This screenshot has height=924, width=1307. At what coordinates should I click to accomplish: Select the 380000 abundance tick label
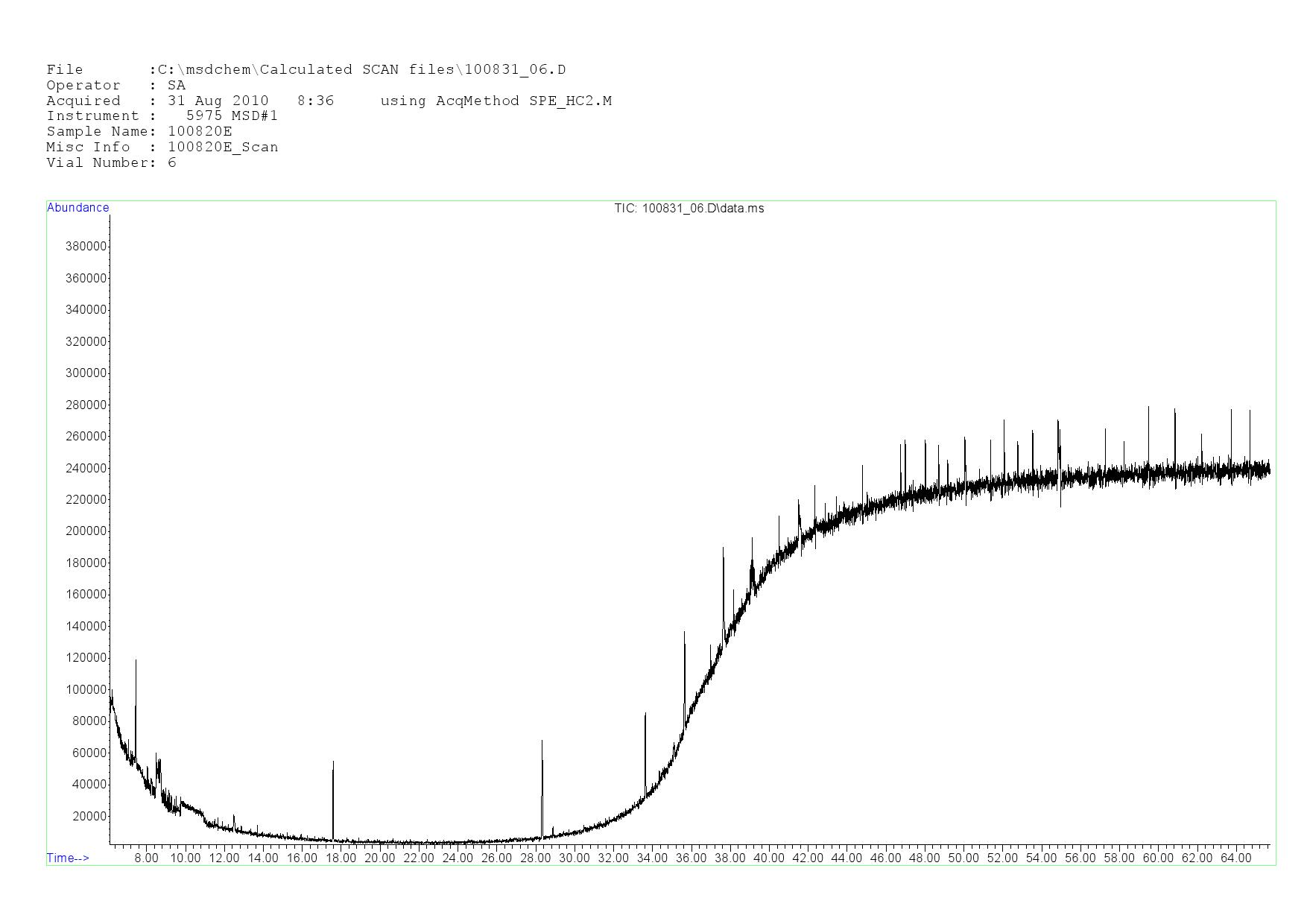tap(86, 247)
